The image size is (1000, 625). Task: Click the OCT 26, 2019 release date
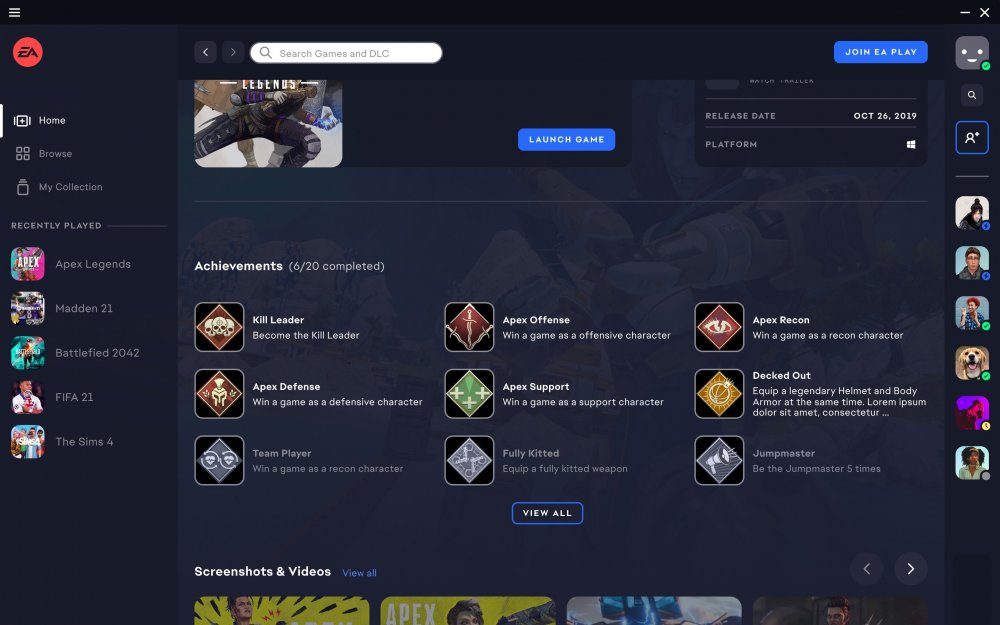tap(885, 116)
